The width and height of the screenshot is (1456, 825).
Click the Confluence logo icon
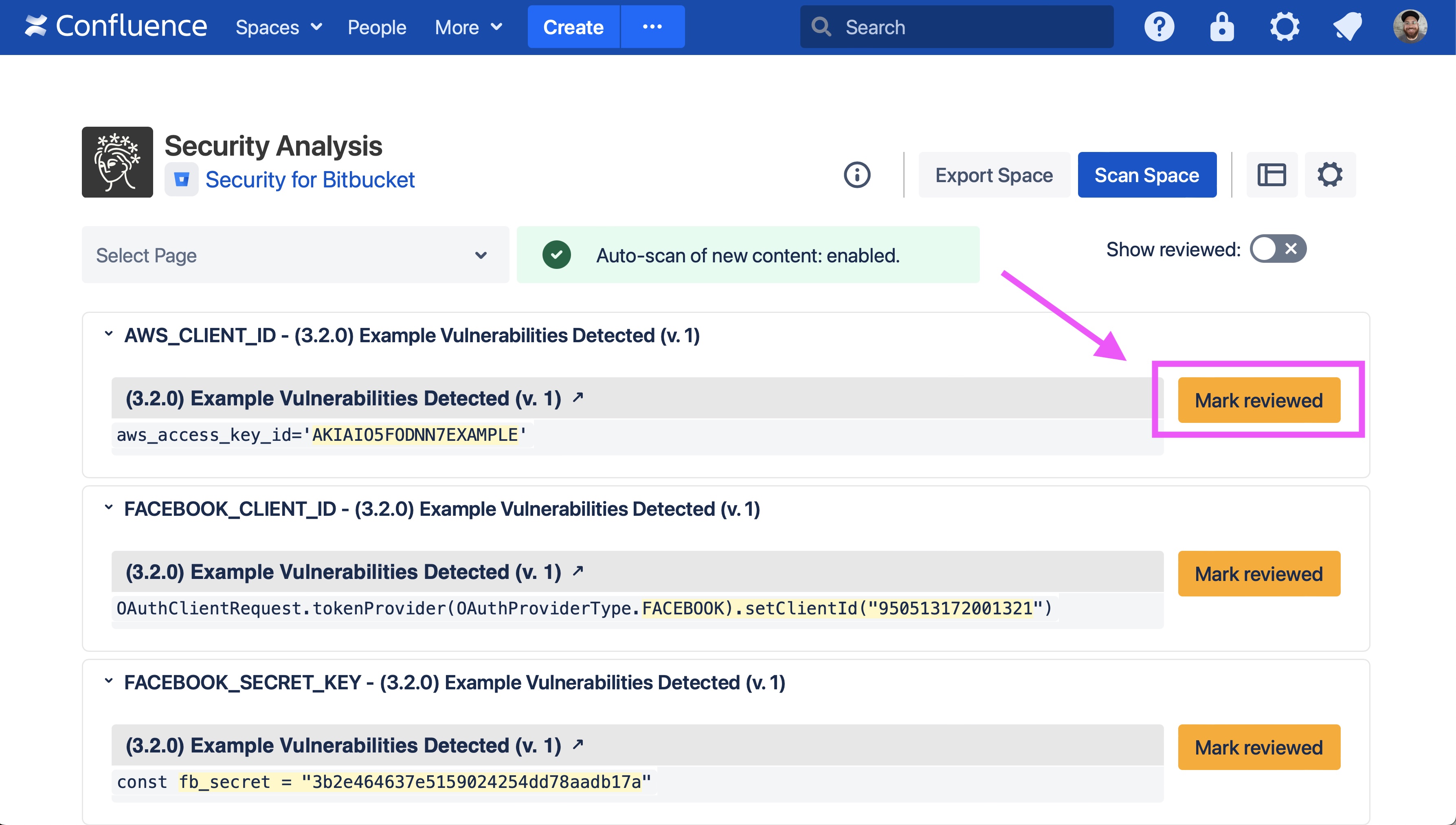pos(36,26)
